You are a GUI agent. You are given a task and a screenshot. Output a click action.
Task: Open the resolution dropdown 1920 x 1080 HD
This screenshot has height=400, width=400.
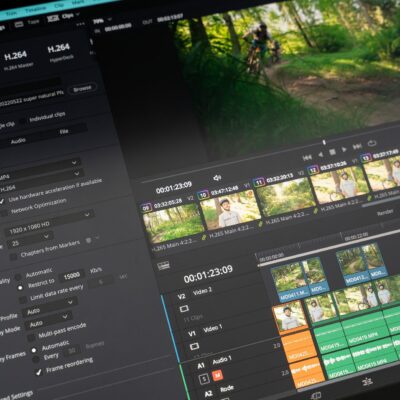[49, 224]
